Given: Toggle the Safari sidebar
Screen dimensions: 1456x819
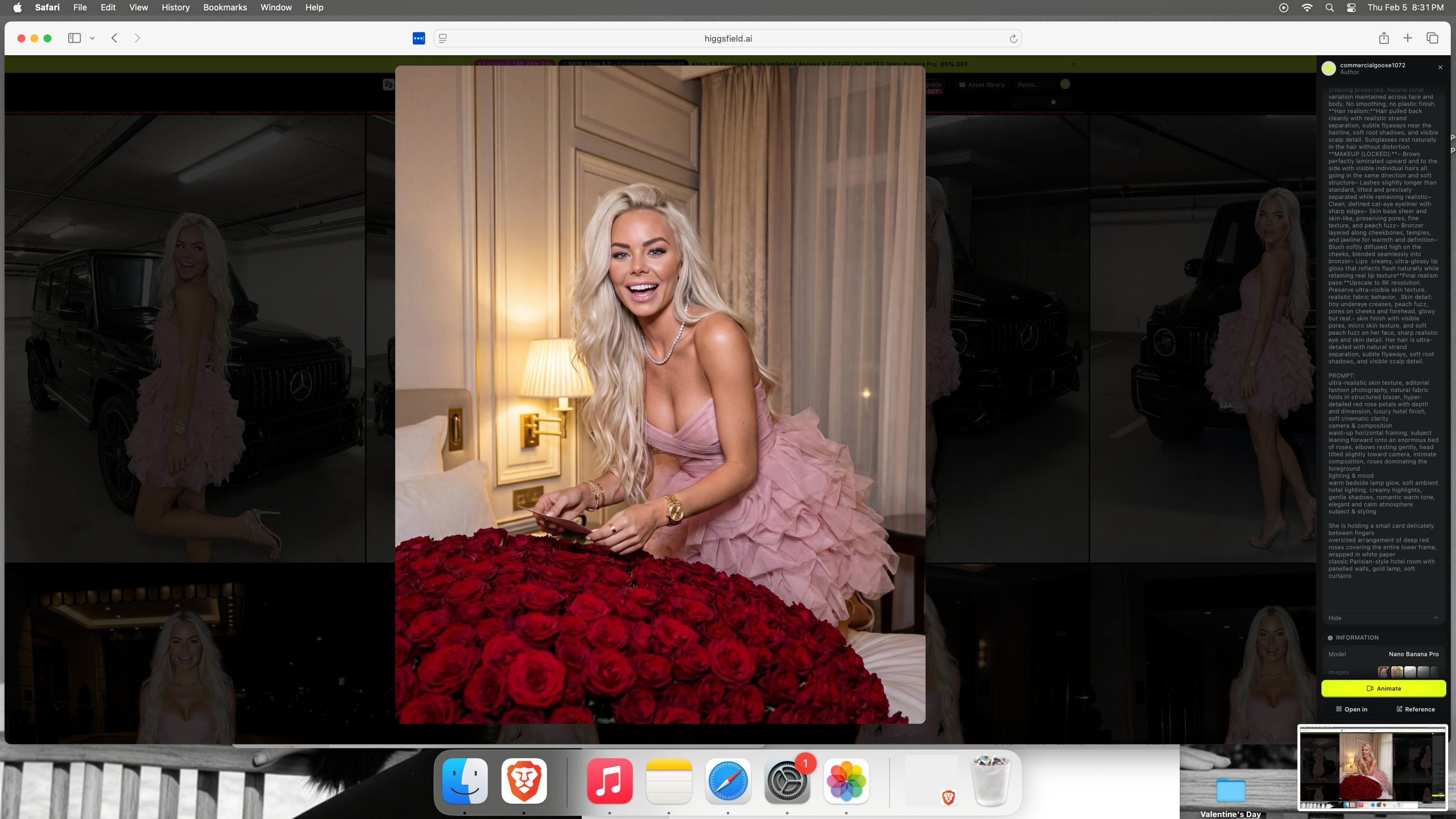Looking at the screenshot, I should click(74, 39).
